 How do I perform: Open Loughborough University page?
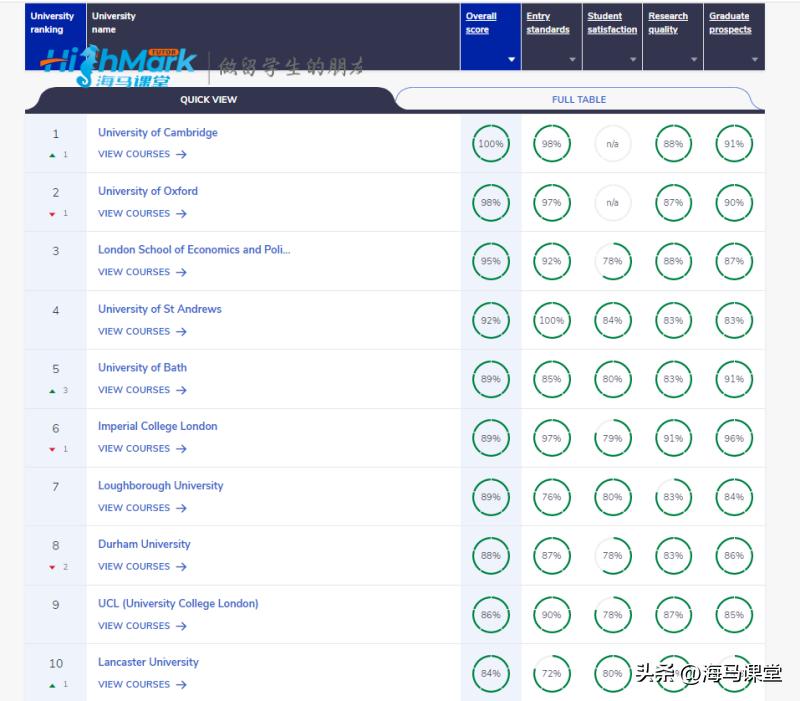[161, 486]
